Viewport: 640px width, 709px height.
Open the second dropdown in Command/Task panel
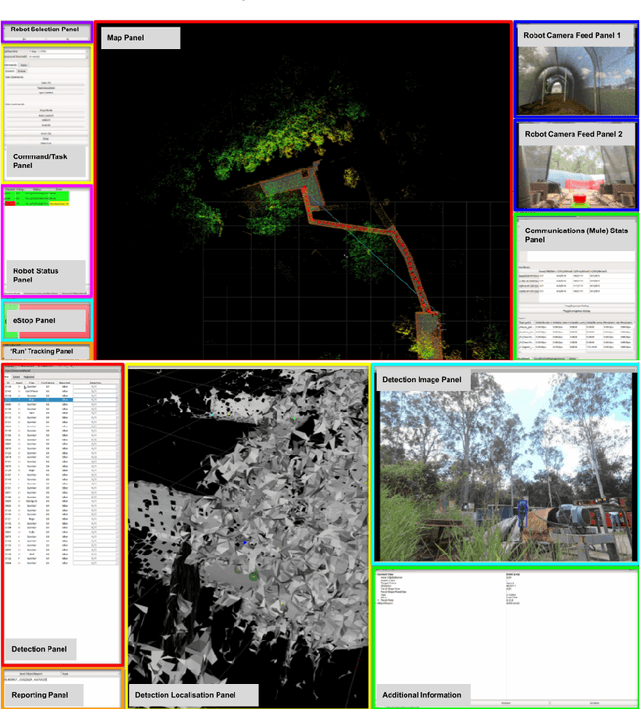[58, 57]
